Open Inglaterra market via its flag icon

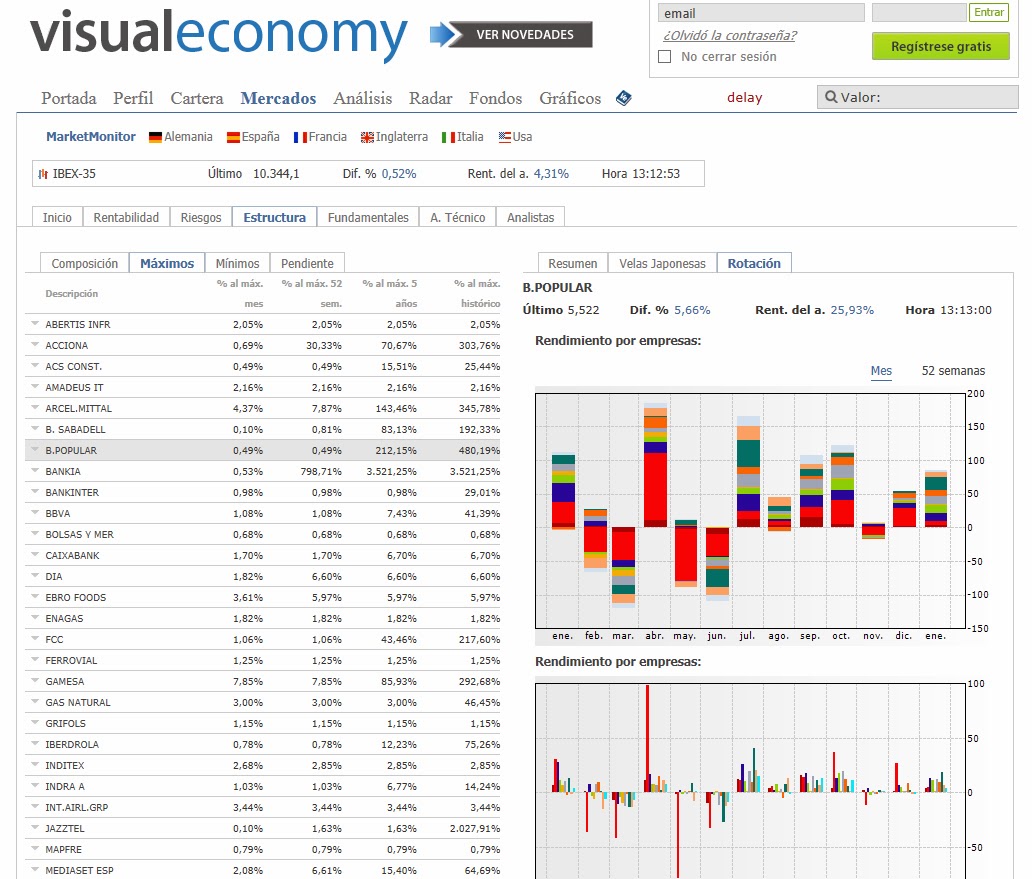[x=368, y=136]
